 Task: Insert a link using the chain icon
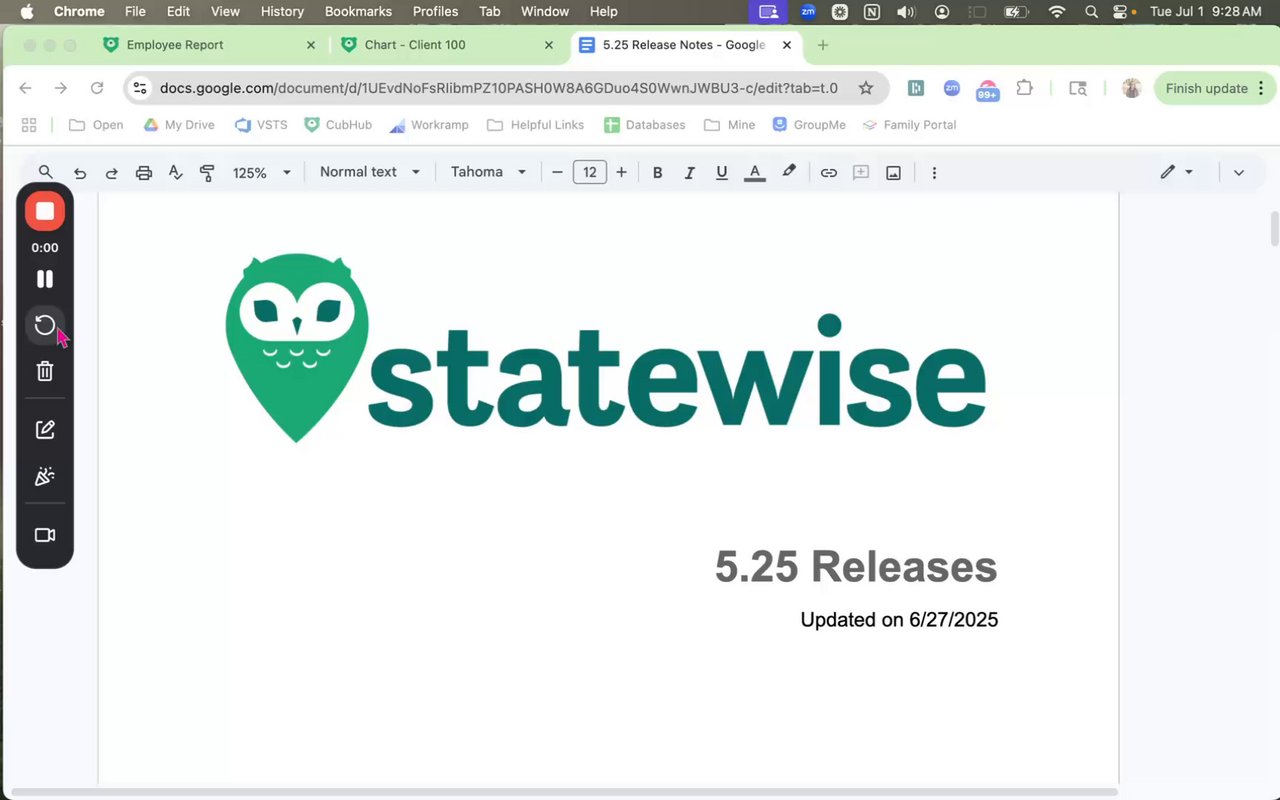[829, 173]
